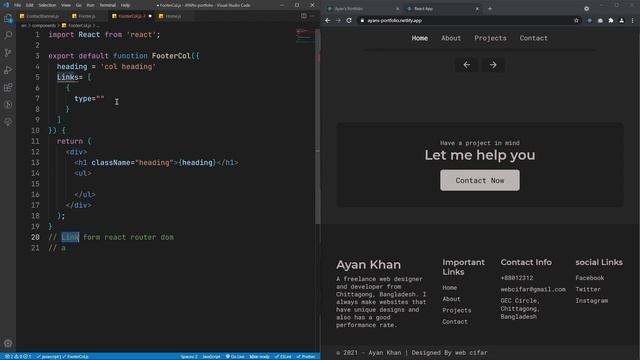This screenshot has width=640, height=360.
Task: Click the Twitter social link in footer
Action: tap(588, 289)
